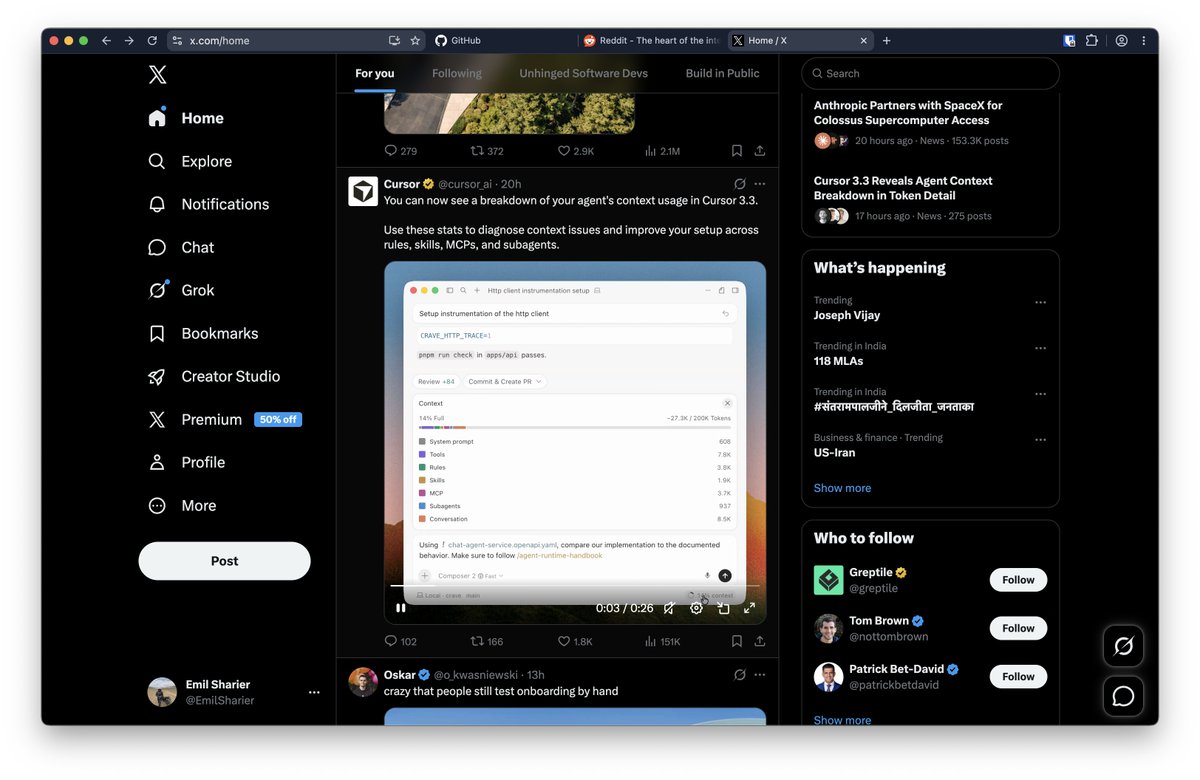Switch to the Following tab
Image resolution: width=1200 pixels, height=780 pixels.
pos(457,73)
